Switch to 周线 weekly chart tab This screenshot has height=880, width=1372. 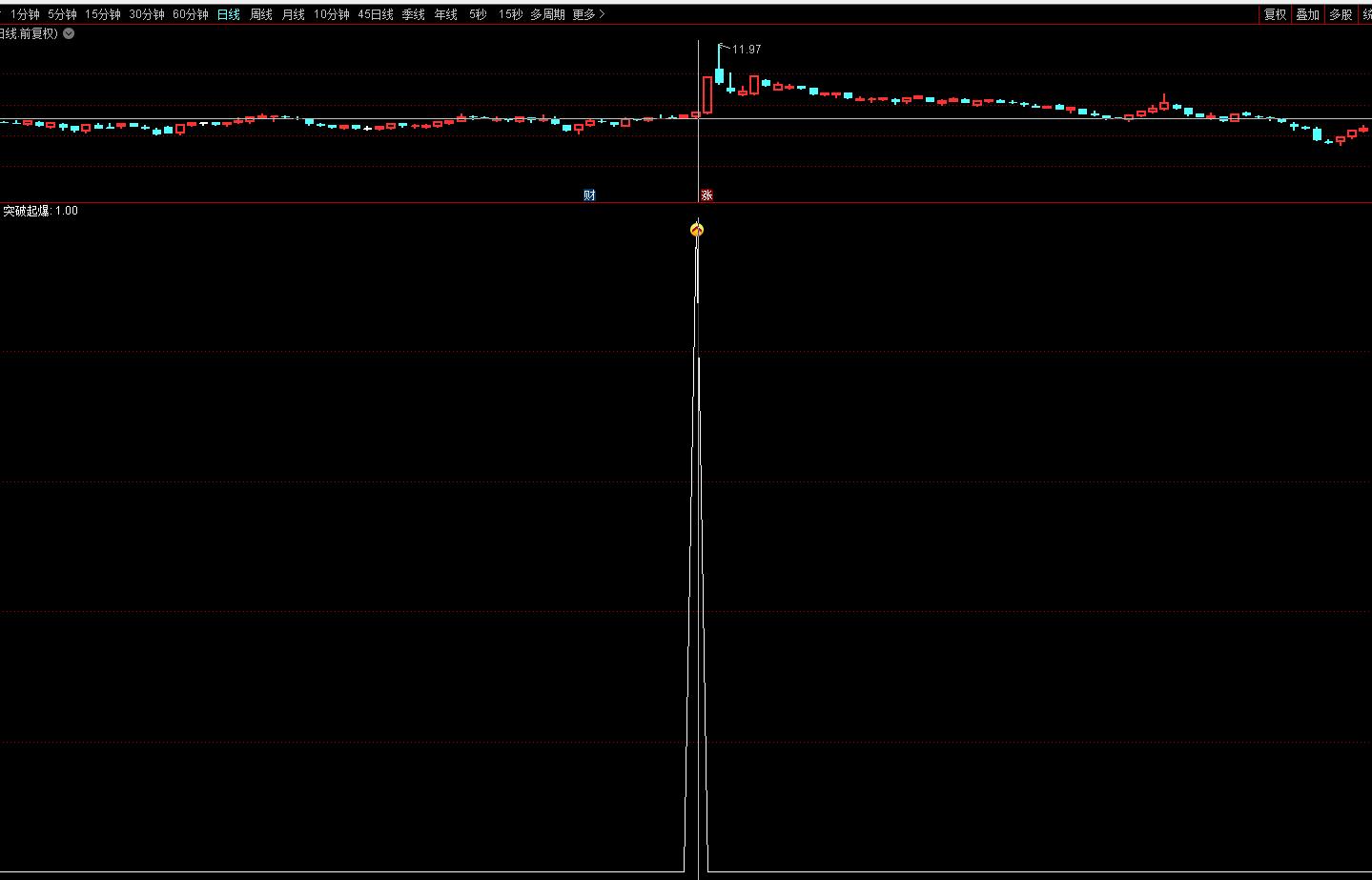260,14
